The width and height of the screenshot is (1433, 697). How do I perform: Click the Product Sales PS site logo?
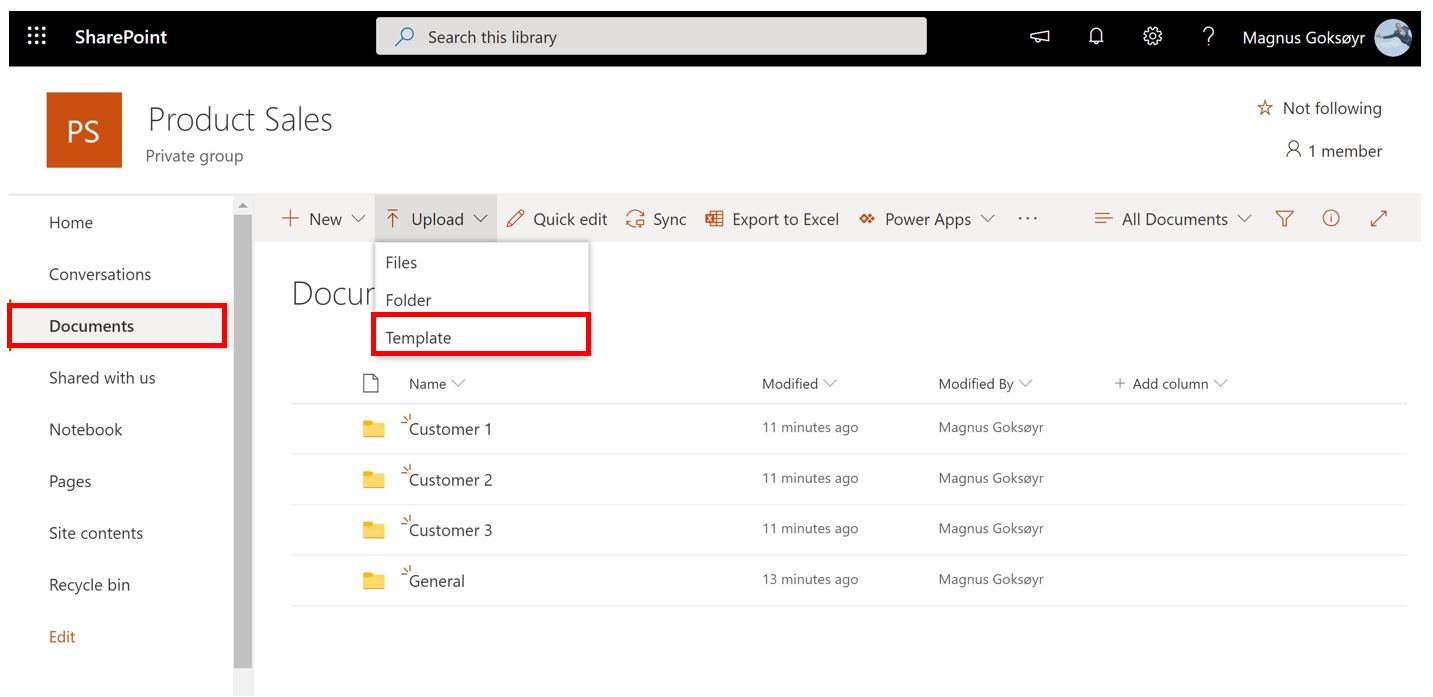(x=84, y=130)
